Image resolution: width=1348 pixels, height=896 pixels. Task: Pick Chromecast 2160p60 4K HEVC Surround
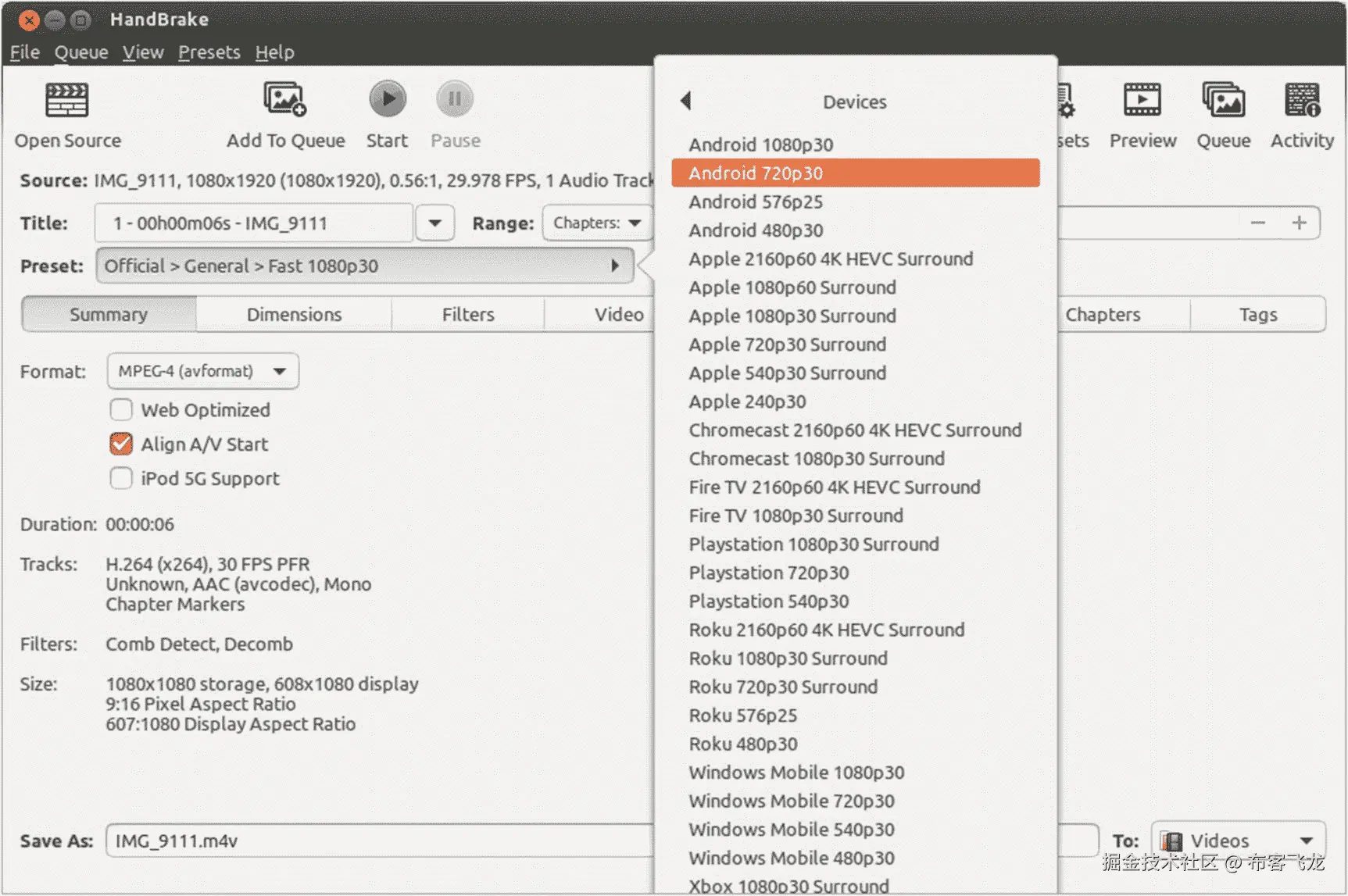[856, 430]
